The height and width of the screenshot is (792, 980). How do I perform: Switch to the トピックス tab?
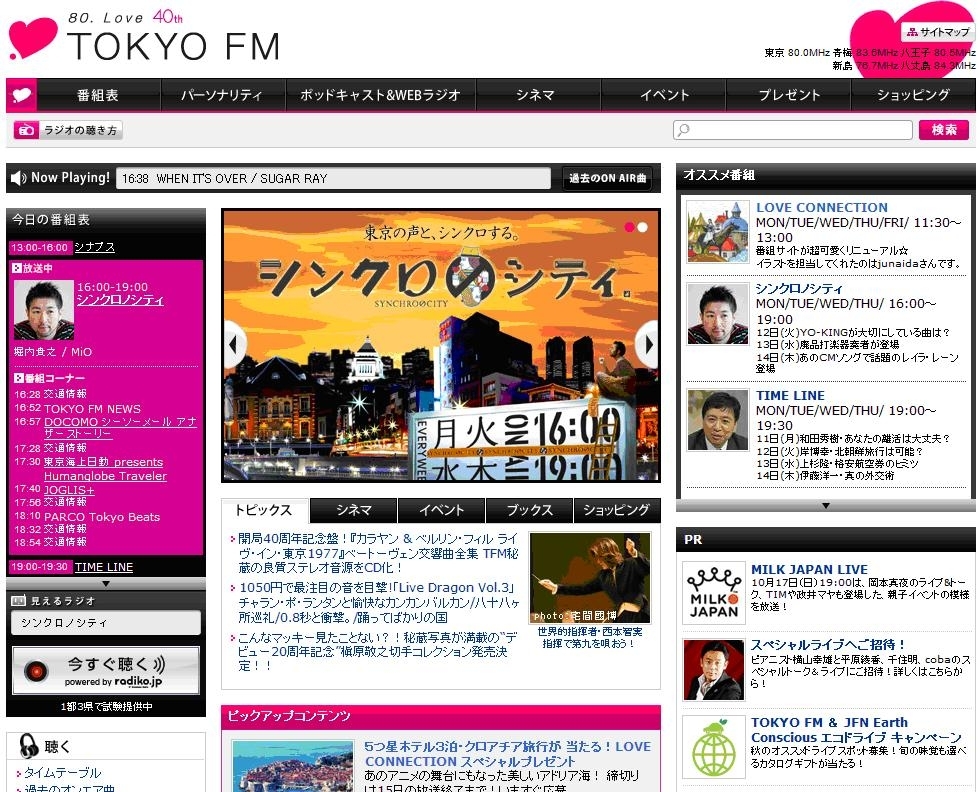point(265,510)
